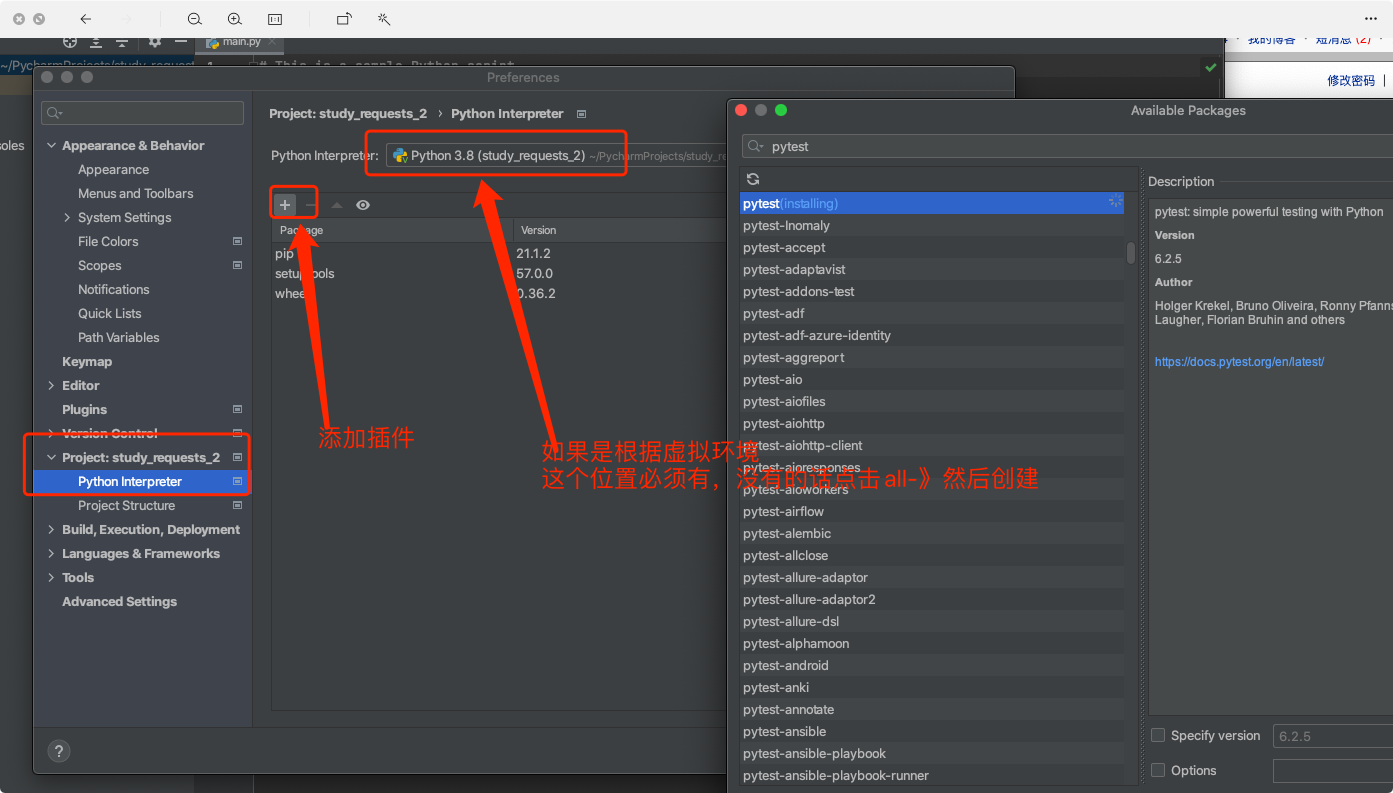This screenshot has width=1393, height=793.
Task: Open the Python Interpreter dropdown
Action: tap(556, 155)
